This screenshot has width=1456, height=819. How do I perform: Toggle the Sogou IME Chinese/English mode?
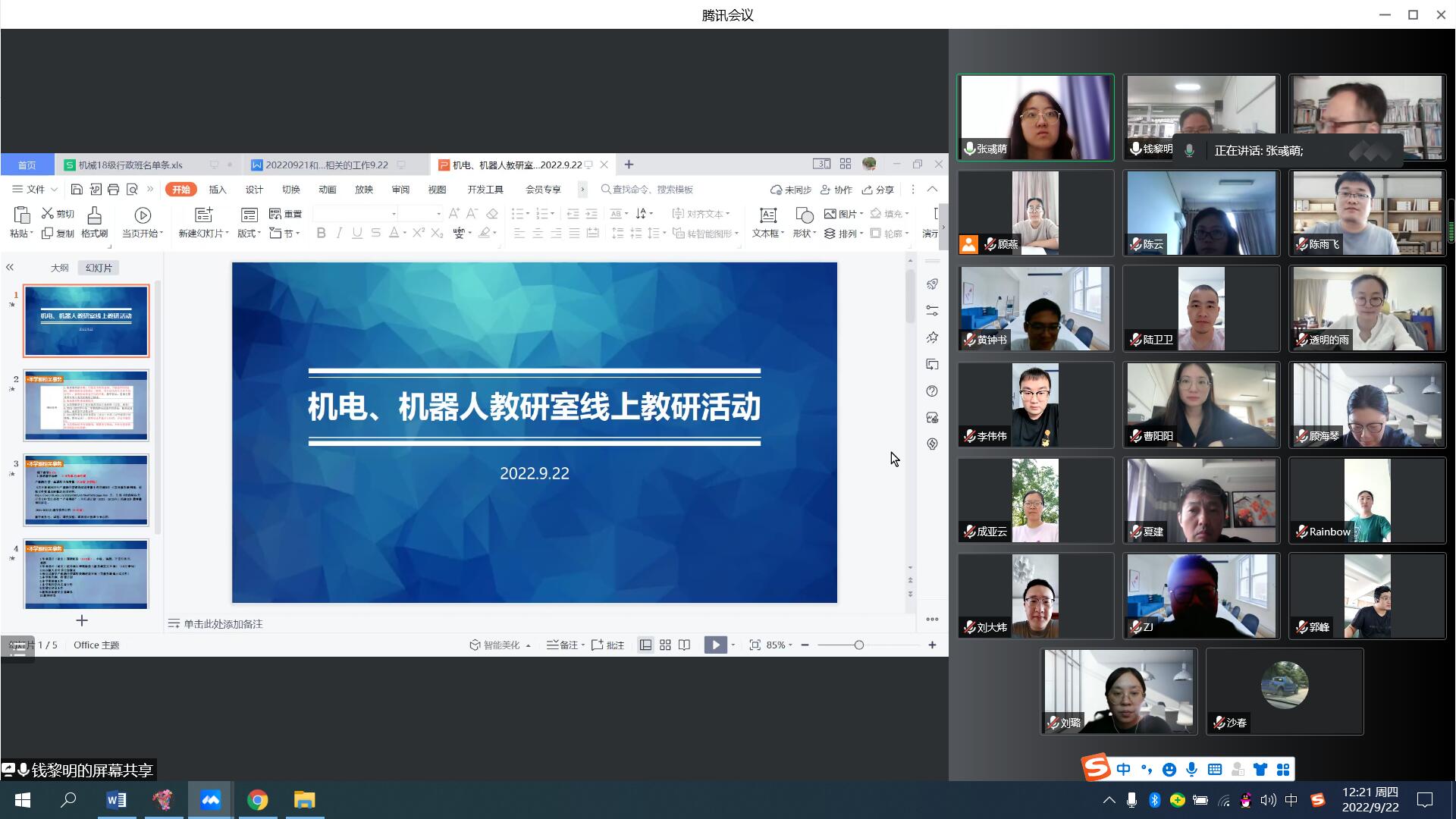pos(1123,770)
